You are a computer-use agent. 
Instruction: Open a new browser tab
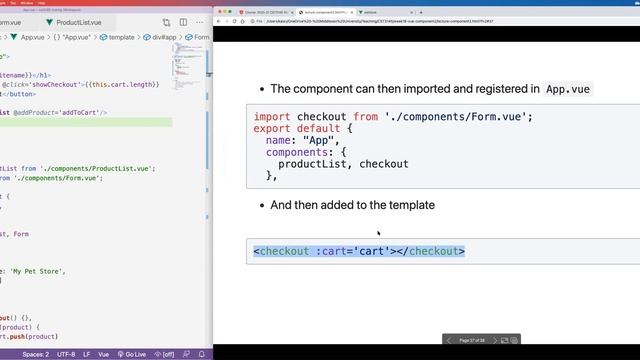pos(421,12)
